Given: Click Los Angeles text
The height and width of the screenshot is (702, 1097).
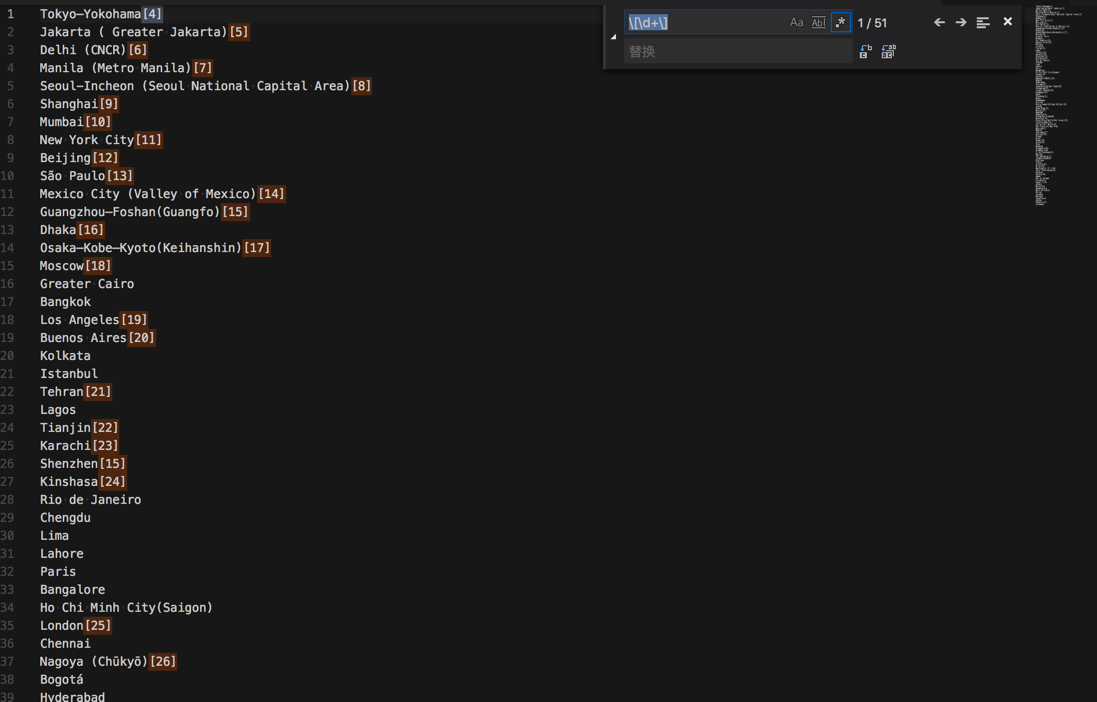Looking at the screenshot, I should [x=79, y=320].
